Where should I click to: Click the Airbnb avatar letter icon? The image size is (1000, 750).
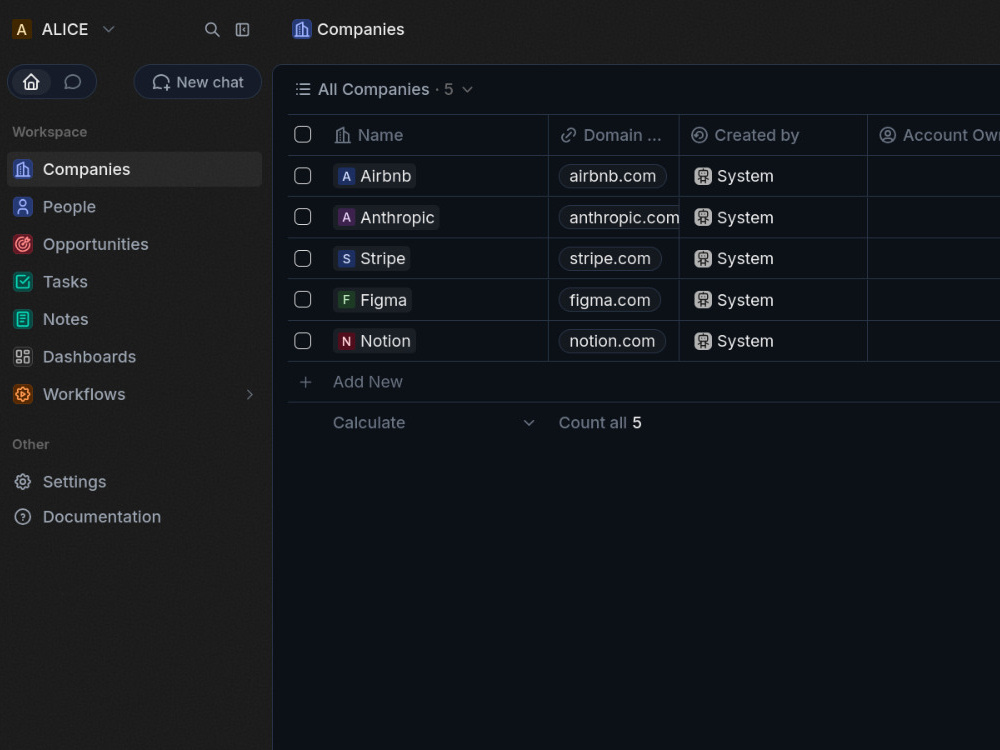(346, 176)
